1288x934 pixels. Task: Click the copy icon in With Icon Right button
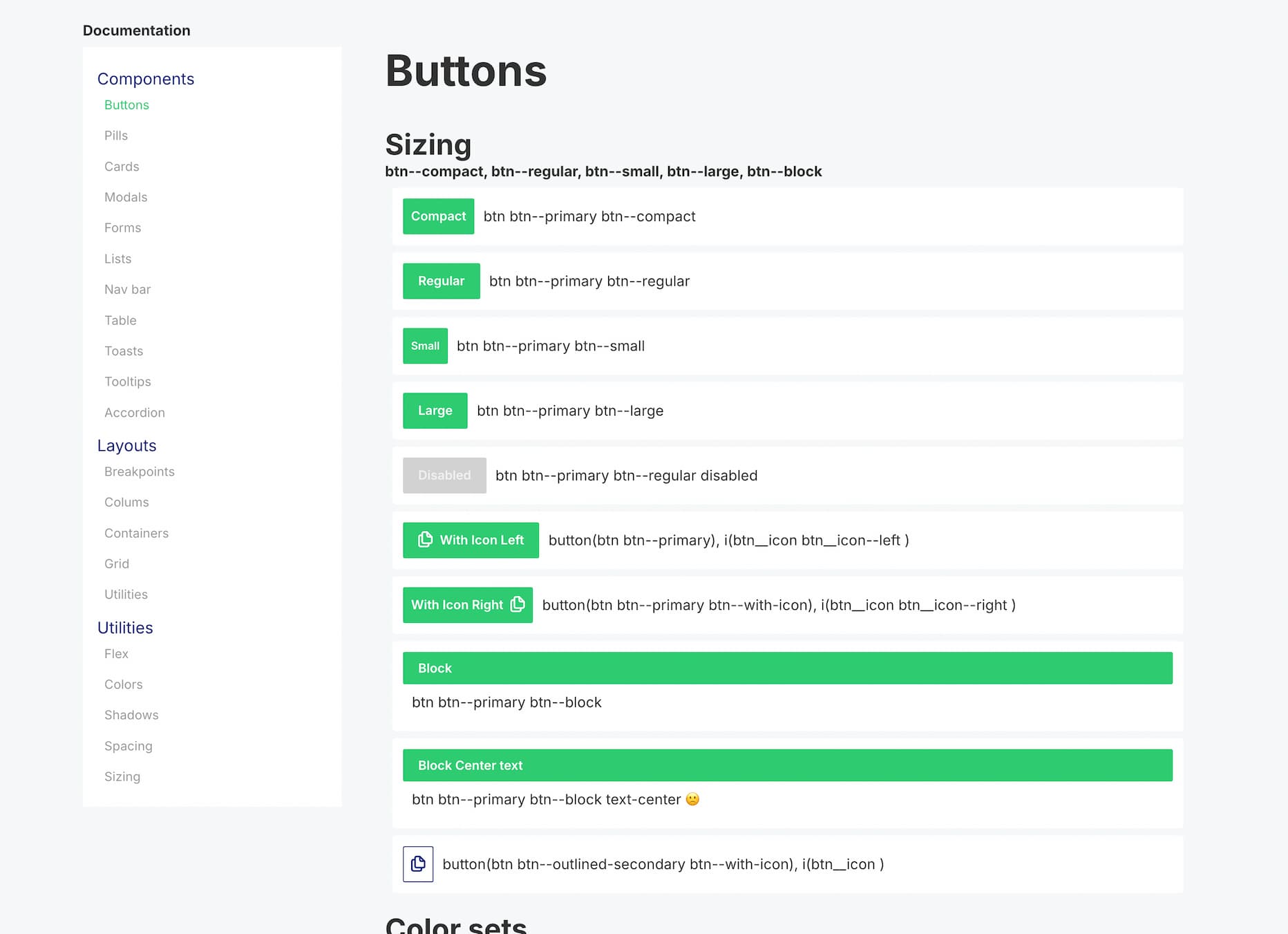coord(518,604)
